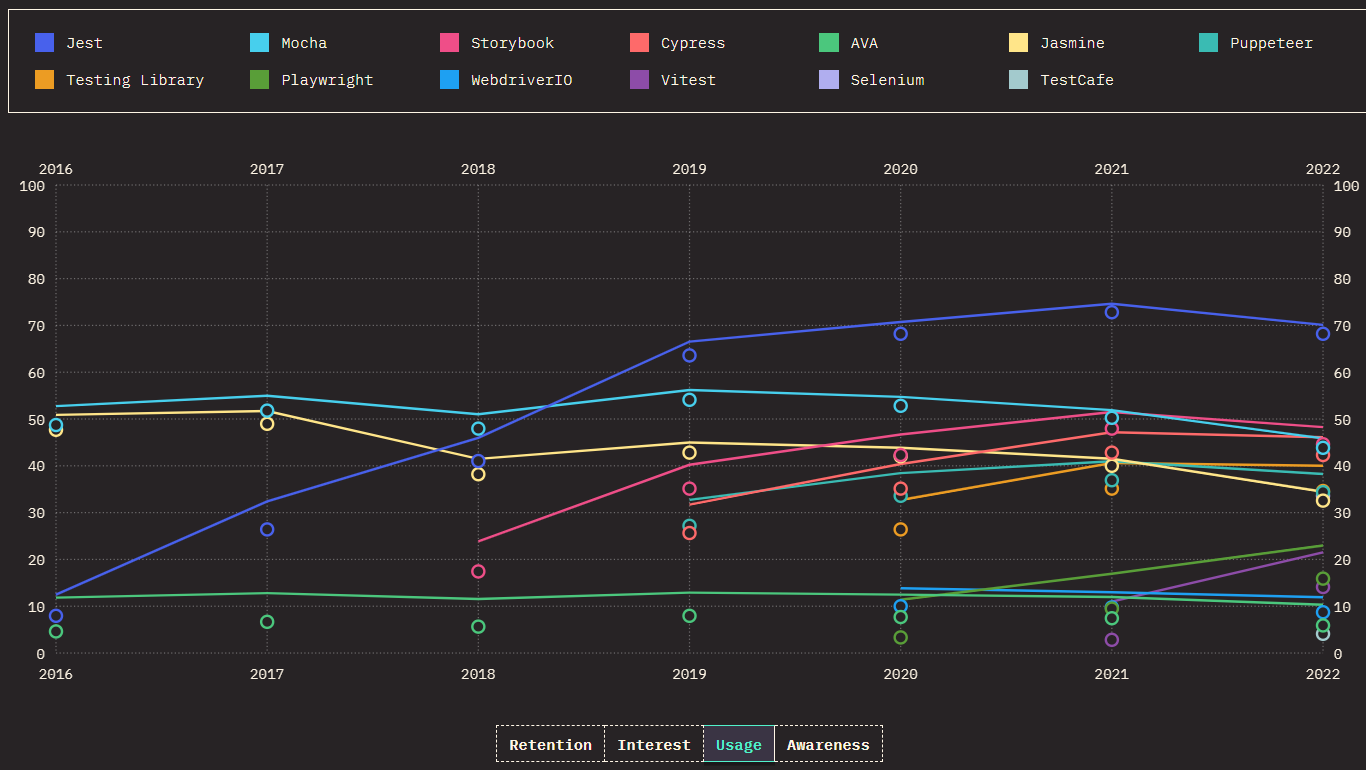The width and height of the screenshot is (1366, 770).
Task: Click the Playwright data point for 2020
Action: point(900,637)
